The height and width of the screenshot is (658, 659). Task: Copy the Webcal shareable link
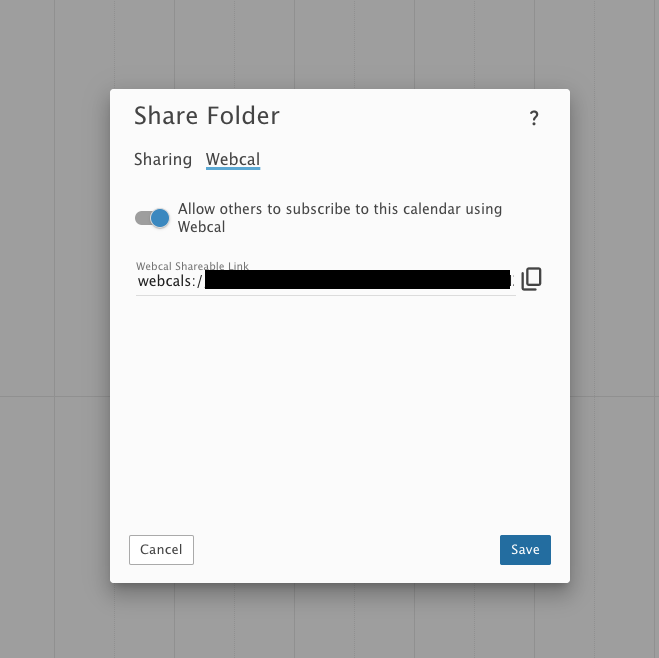[531, 280]
